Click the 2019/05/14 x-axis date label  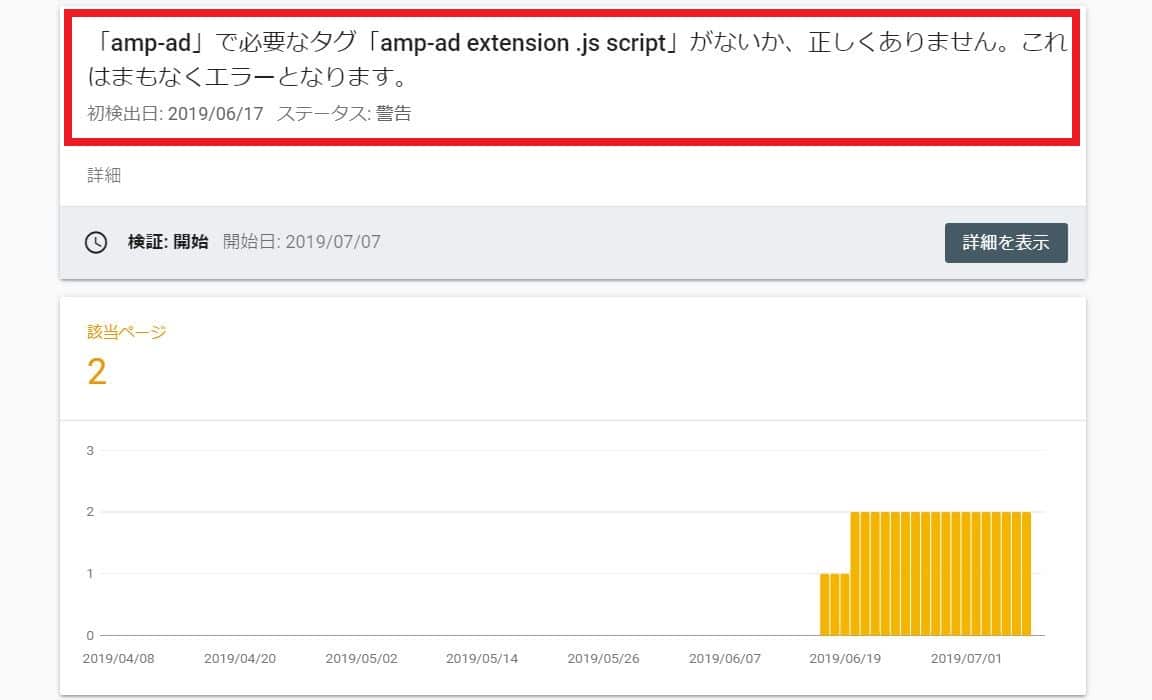481,659
